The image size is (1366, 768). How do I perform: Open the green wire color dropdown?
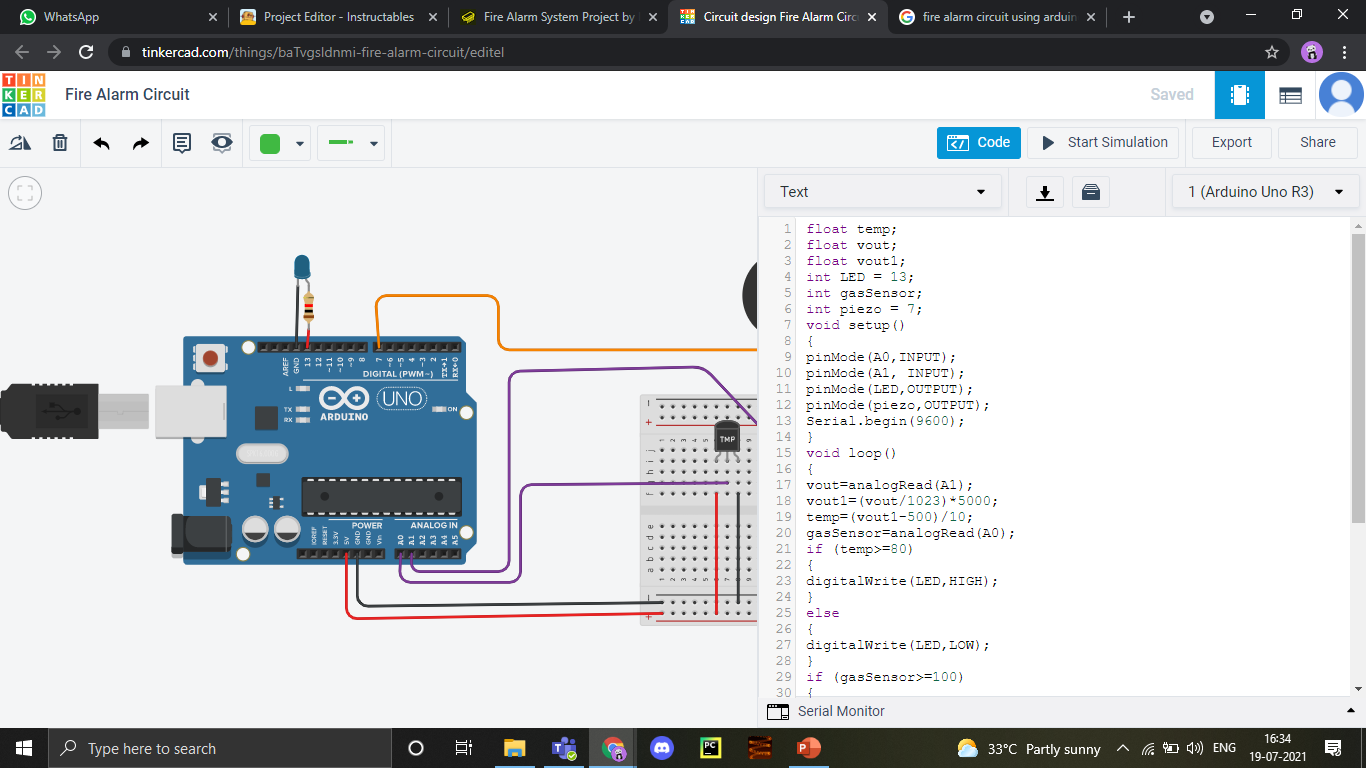tap(280, 144)
